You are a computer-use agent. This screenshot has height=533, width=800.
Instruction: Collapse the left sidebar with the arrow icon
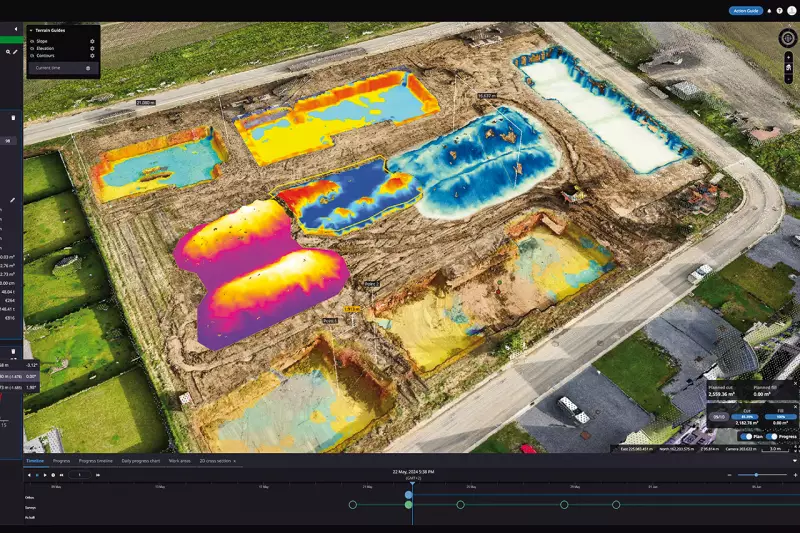point(16,29)
